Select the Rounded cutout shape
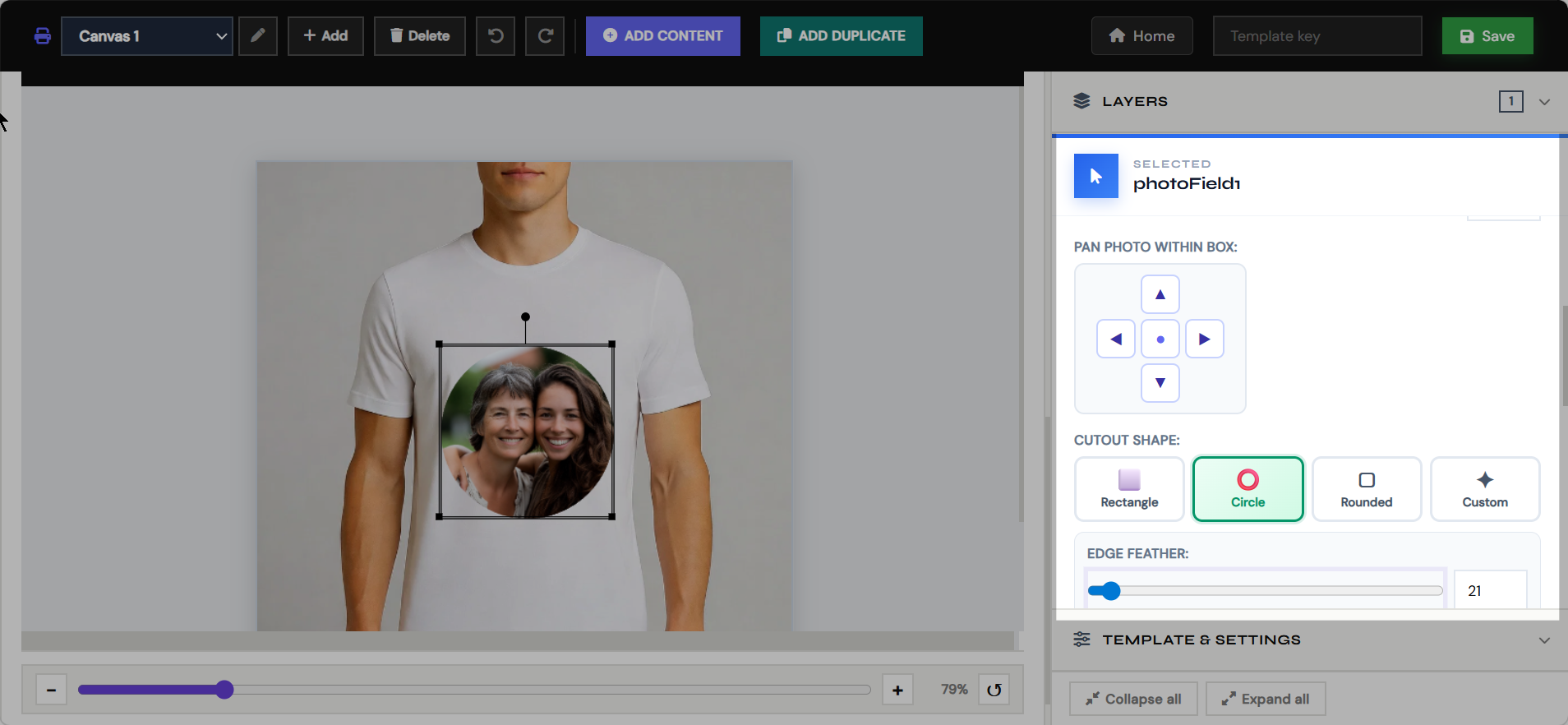 click(1367, 489)
